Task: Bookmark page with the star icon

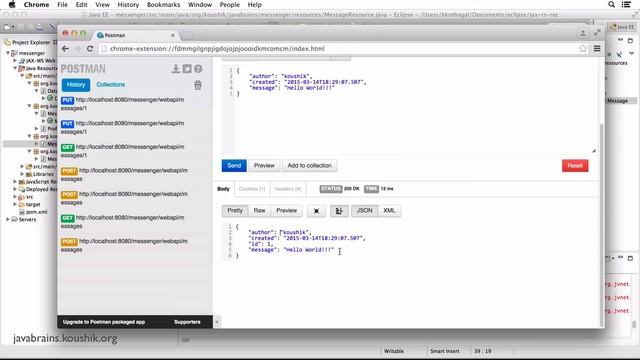Action: pyautogui.click(x=583, y=49)
